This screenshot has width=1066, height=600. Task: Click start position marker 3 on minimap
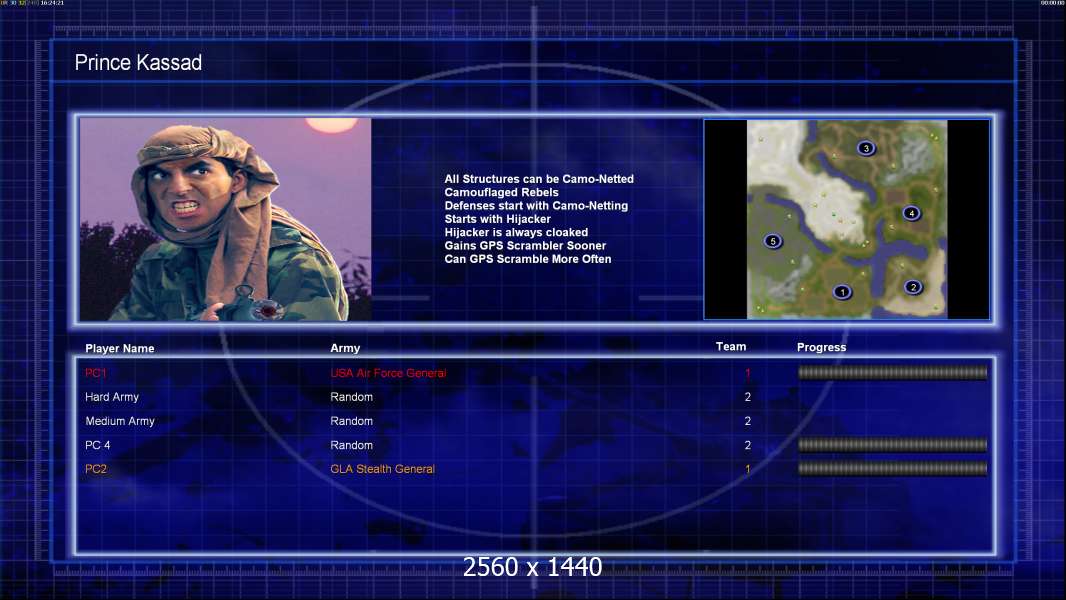(x=865, y=148)
